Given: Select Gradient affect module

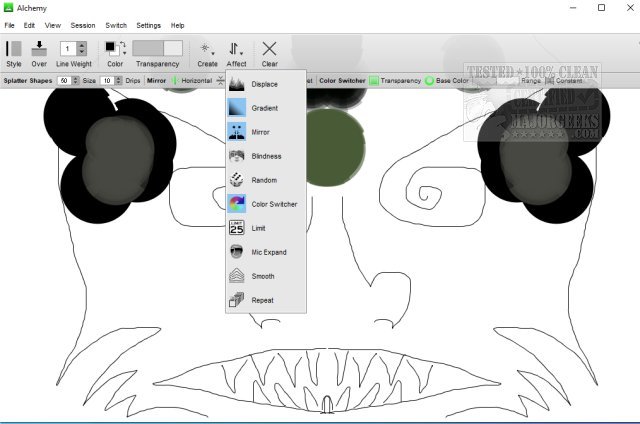Looking at the screenshot, I should [x=266, y=108].
